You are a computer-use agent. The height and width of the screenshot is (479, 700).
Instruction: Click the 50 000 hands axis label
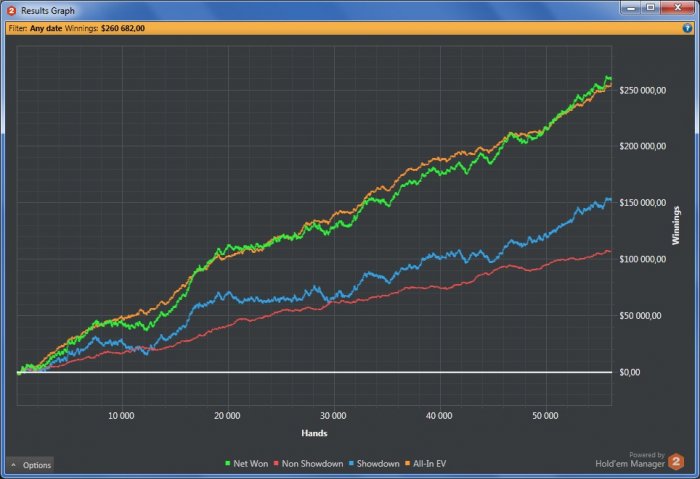pyautogui.click(x=545, y=416)
